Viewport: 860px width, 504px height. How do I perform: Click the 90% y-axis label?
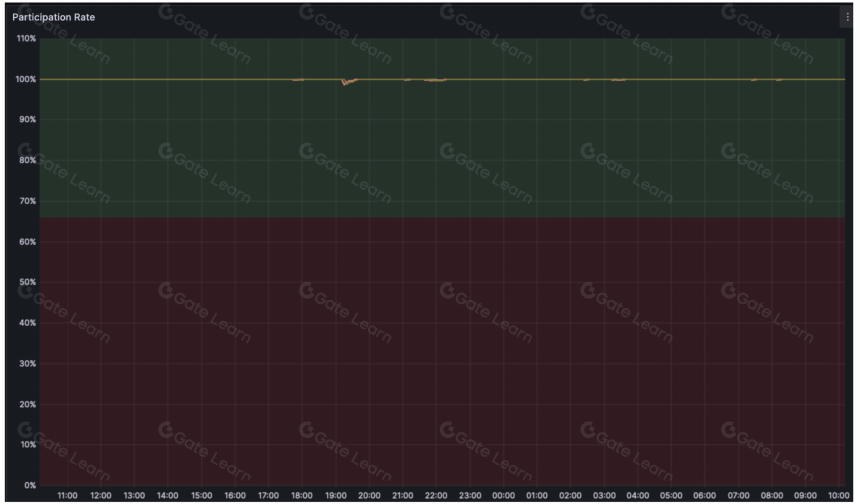[28, 119]
